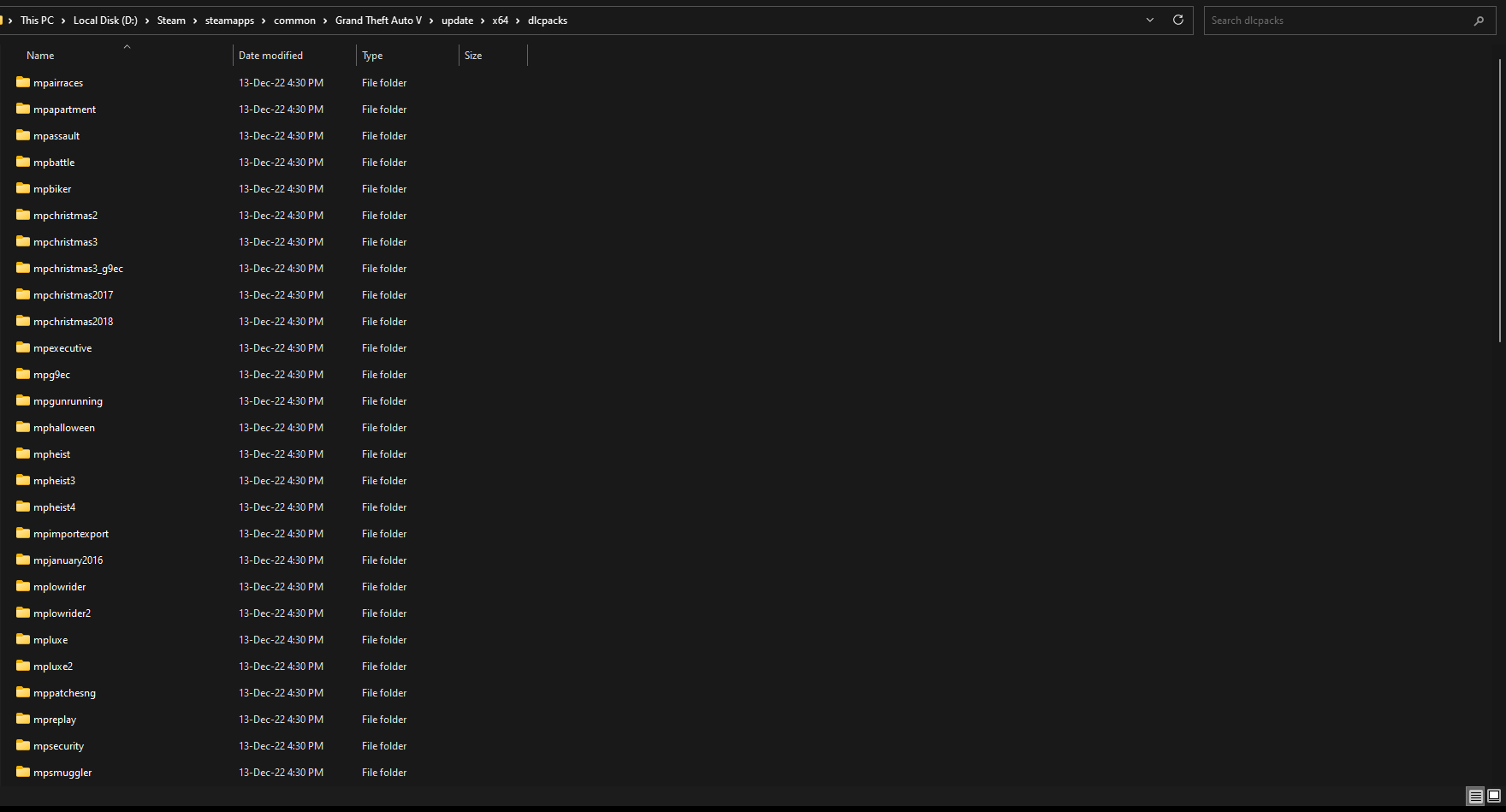The image size is (1506, 812).
Task: Sort by the Type column header
Action: [372, 56]
